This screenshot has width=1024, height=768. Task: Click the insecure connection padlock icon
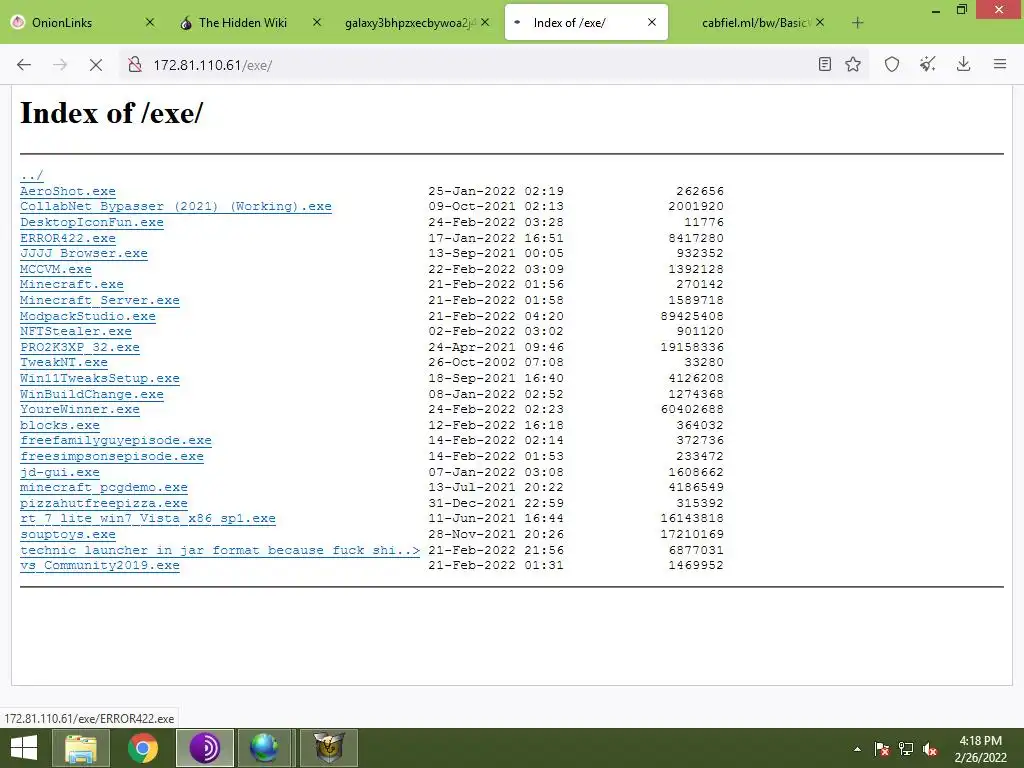coord(135,65)
